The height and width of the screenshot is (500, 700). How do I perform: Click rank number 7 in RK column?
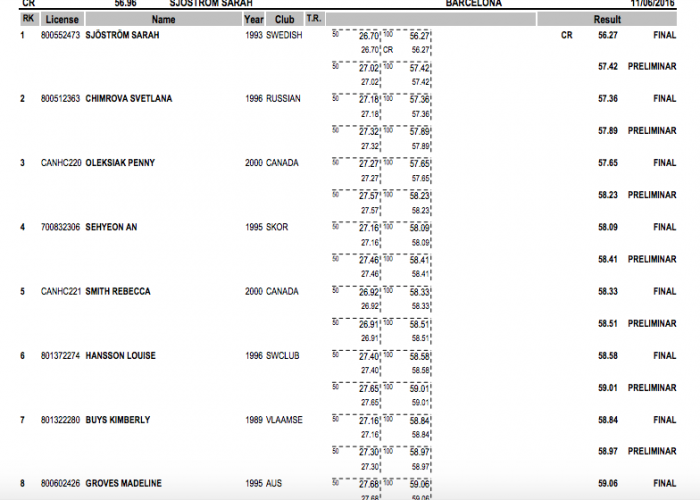tap(22, 420)
